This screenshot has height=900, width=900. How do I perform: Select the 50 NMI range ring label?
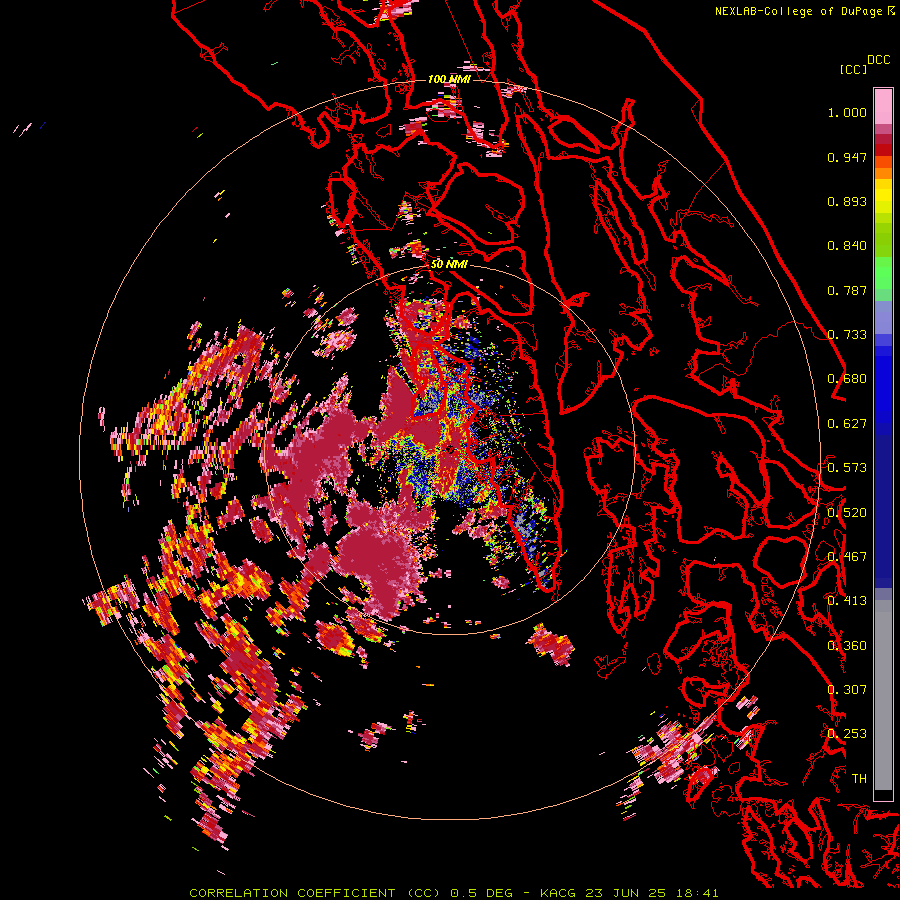(449, 264)
